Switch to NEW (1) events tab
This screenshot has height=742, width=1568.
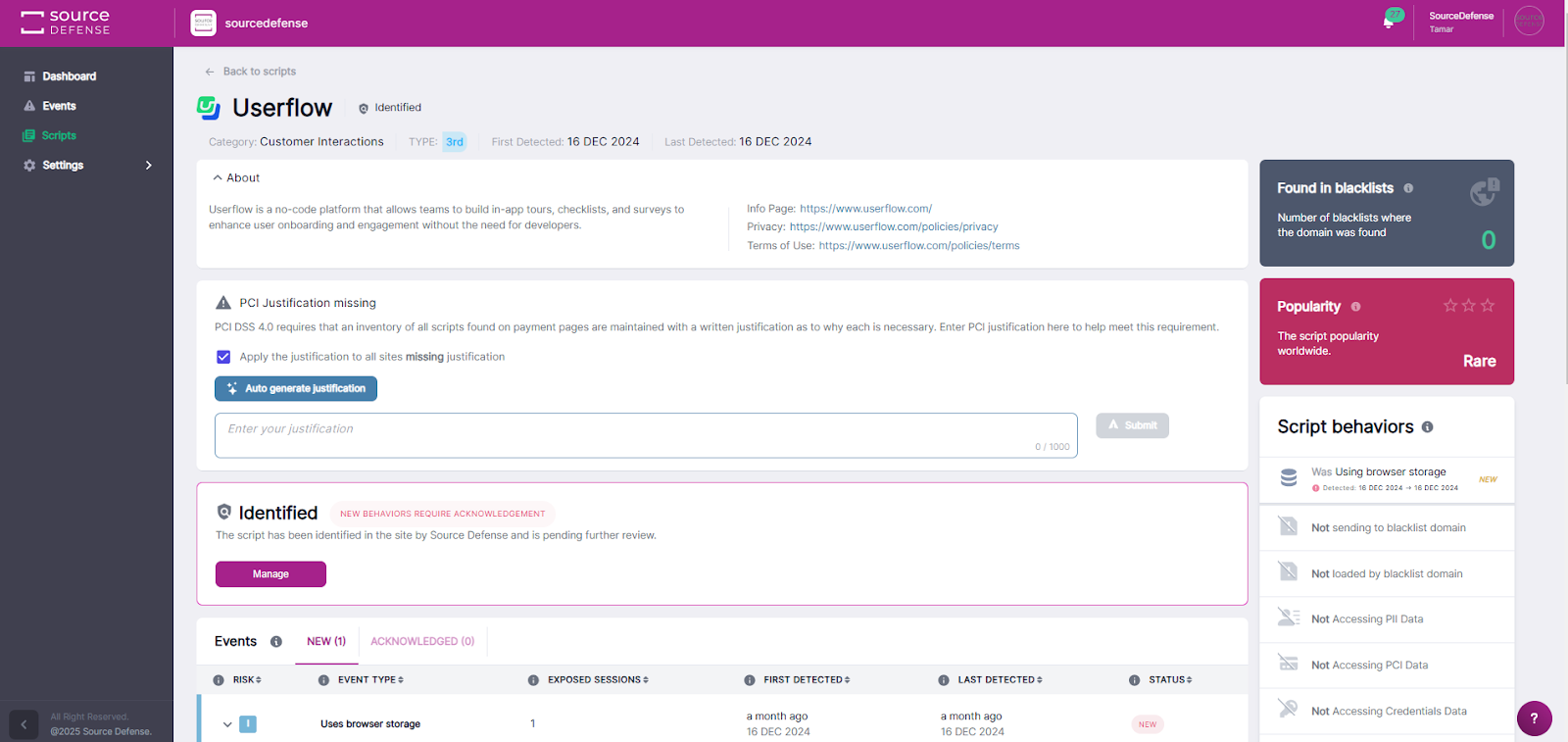[x=326, y=641]
